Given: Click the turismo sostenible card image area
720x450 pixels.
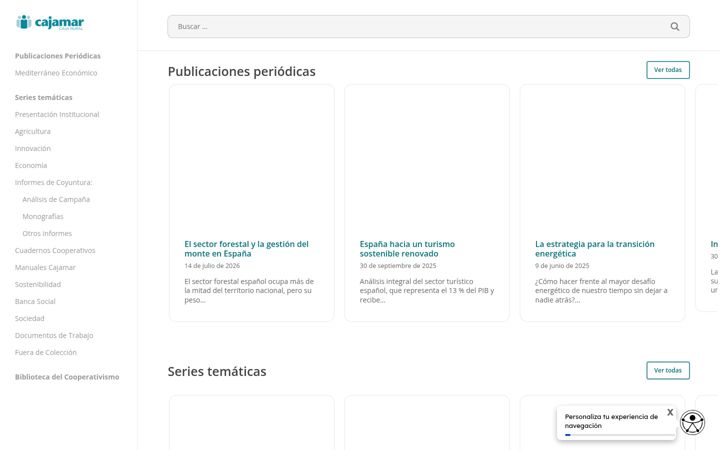Looking at the screenshot, I should coord(427,158).
